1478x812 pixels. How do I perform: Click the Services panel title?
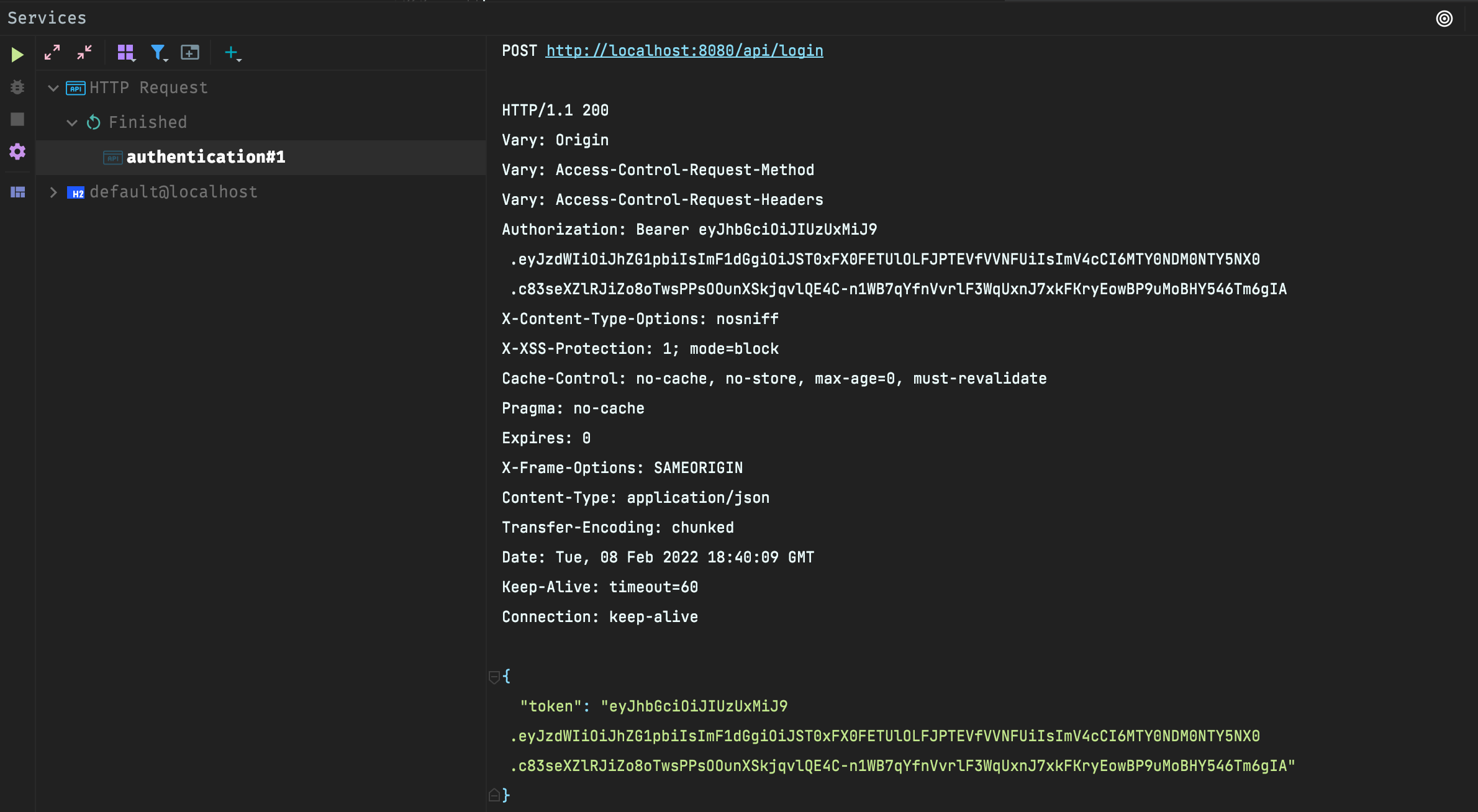[47, 18]
